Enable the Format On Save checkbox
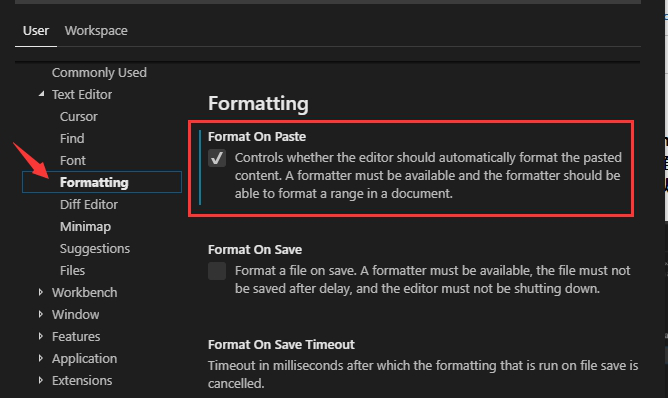Viewport: 668px width, 413px height. 217,272
